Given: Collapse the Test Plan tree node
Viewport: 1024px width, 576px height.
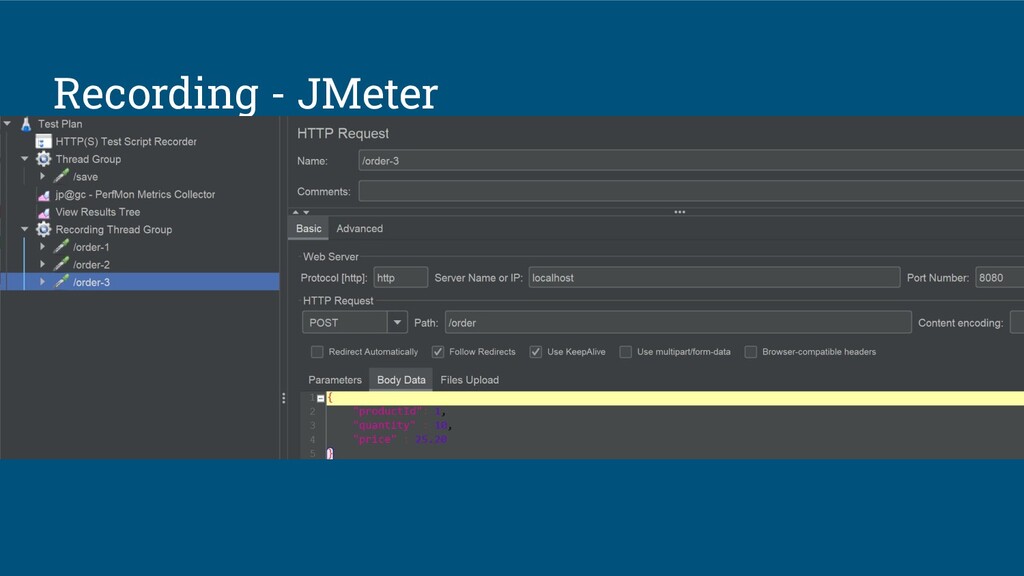Looking at the screenshot, I should [7, 123].
